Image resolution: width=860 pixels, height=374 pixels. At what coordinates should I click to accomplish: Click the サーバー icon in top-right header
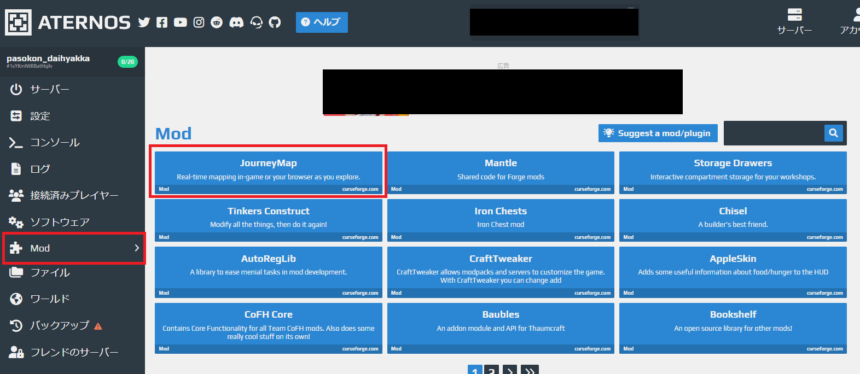coord(794,14)
